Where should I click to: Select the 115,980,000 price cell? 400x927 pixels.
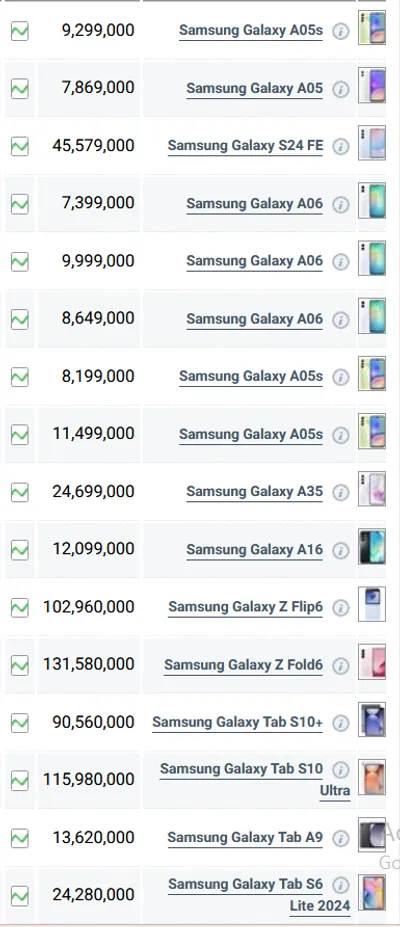[89, 780]
